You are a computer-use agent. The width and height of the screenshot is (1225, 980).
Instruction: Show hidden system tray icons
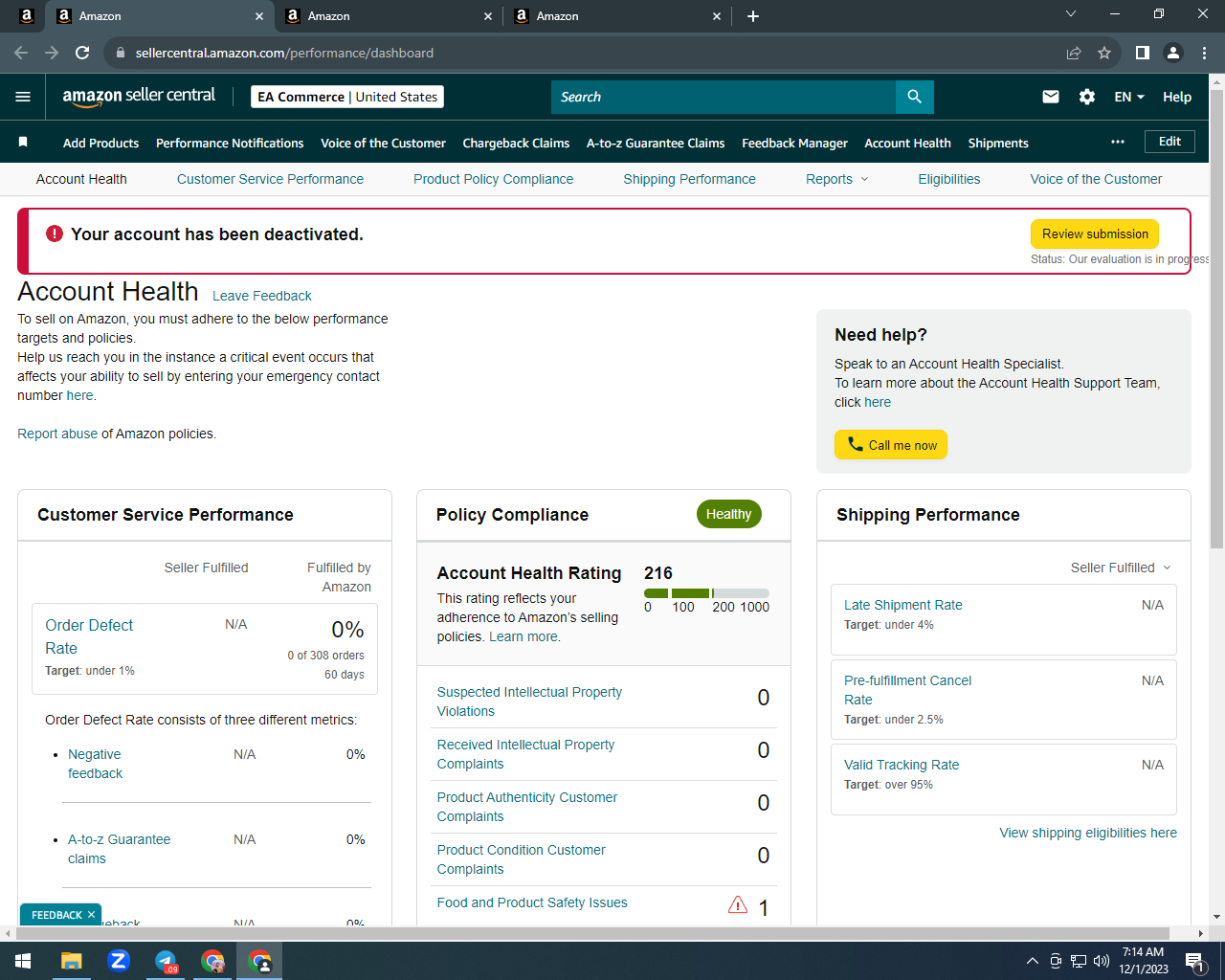(x=1032, y=961)
